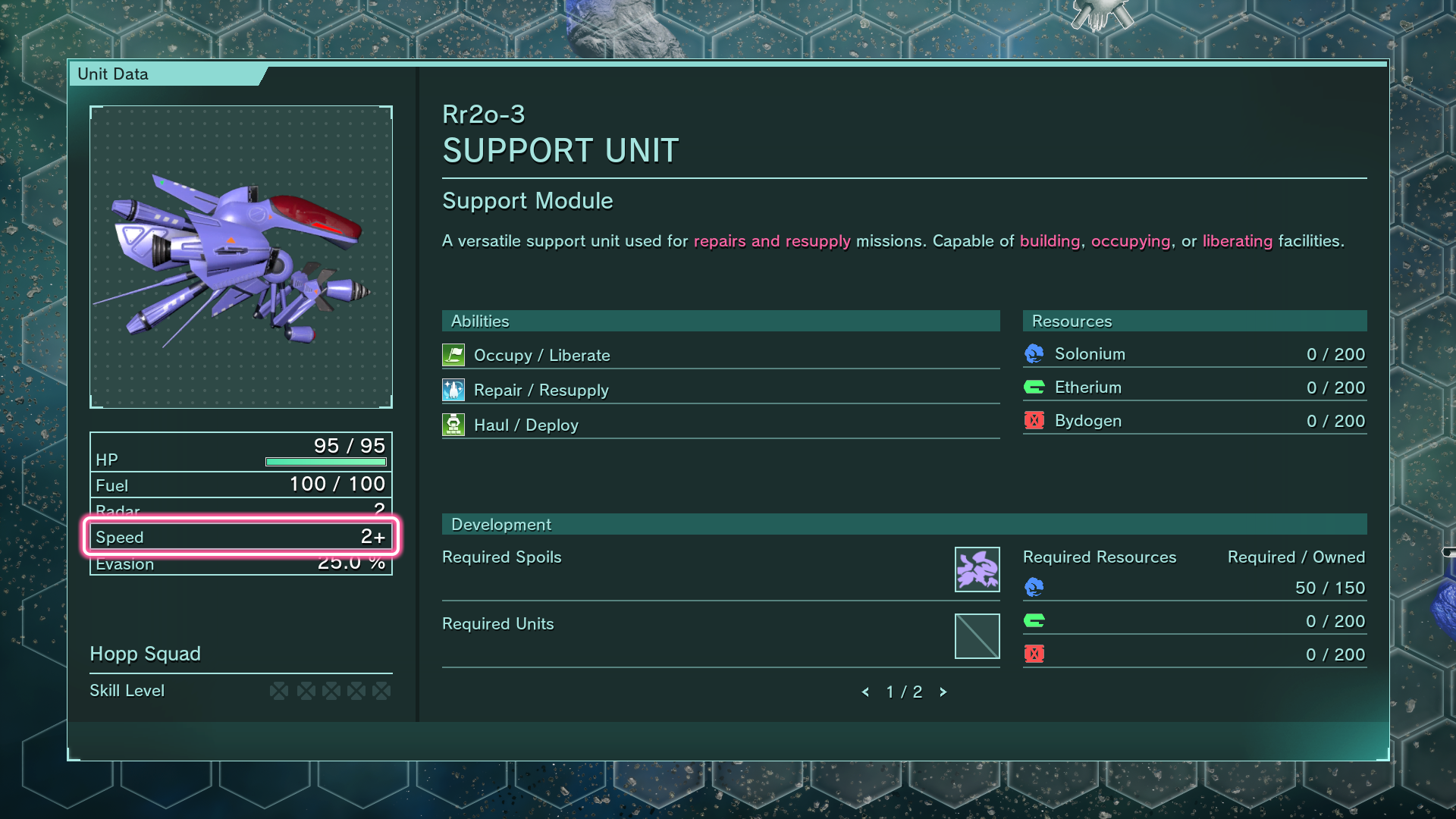This screenshot has width=1456, height=819.
Task: Click the 'repairs and resupply' highlighted text
Action: coord(772,241)
